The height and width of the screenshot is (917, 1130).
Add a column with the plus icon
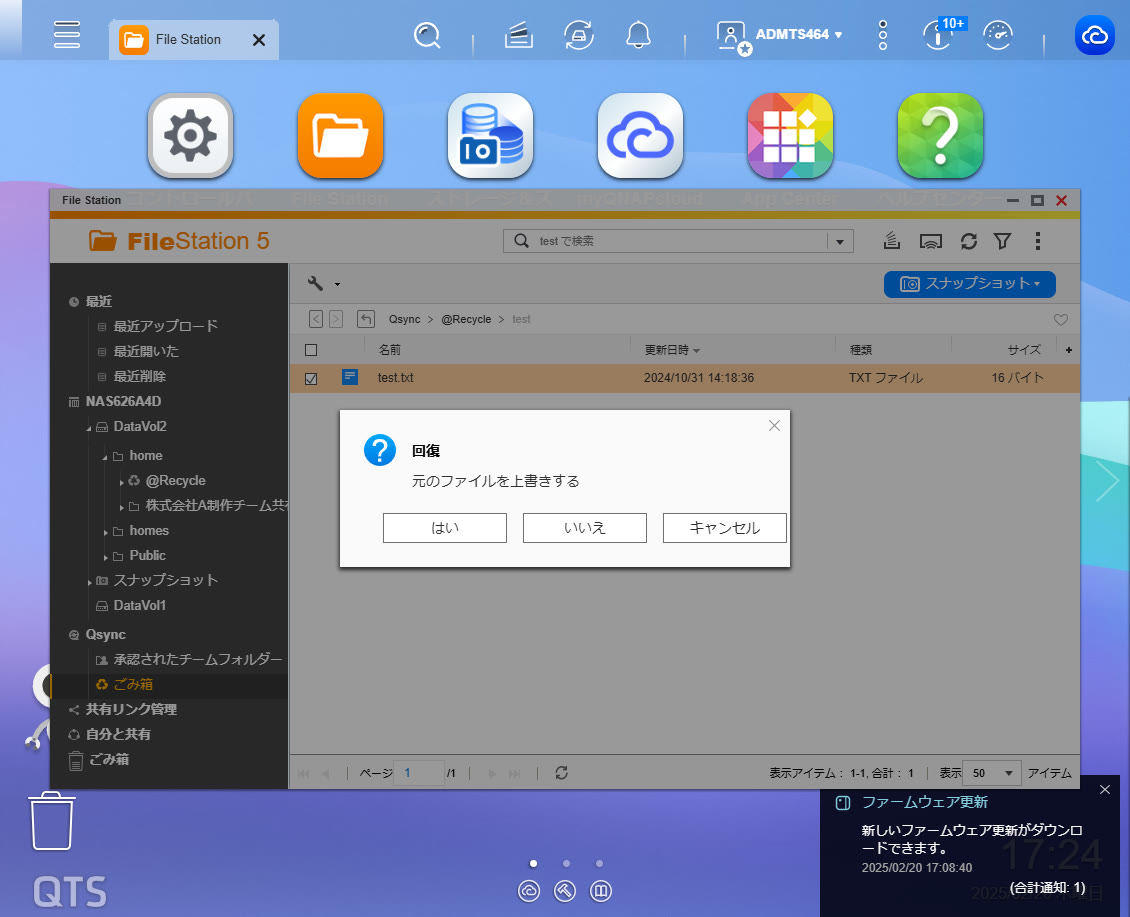coord(1069,350)
